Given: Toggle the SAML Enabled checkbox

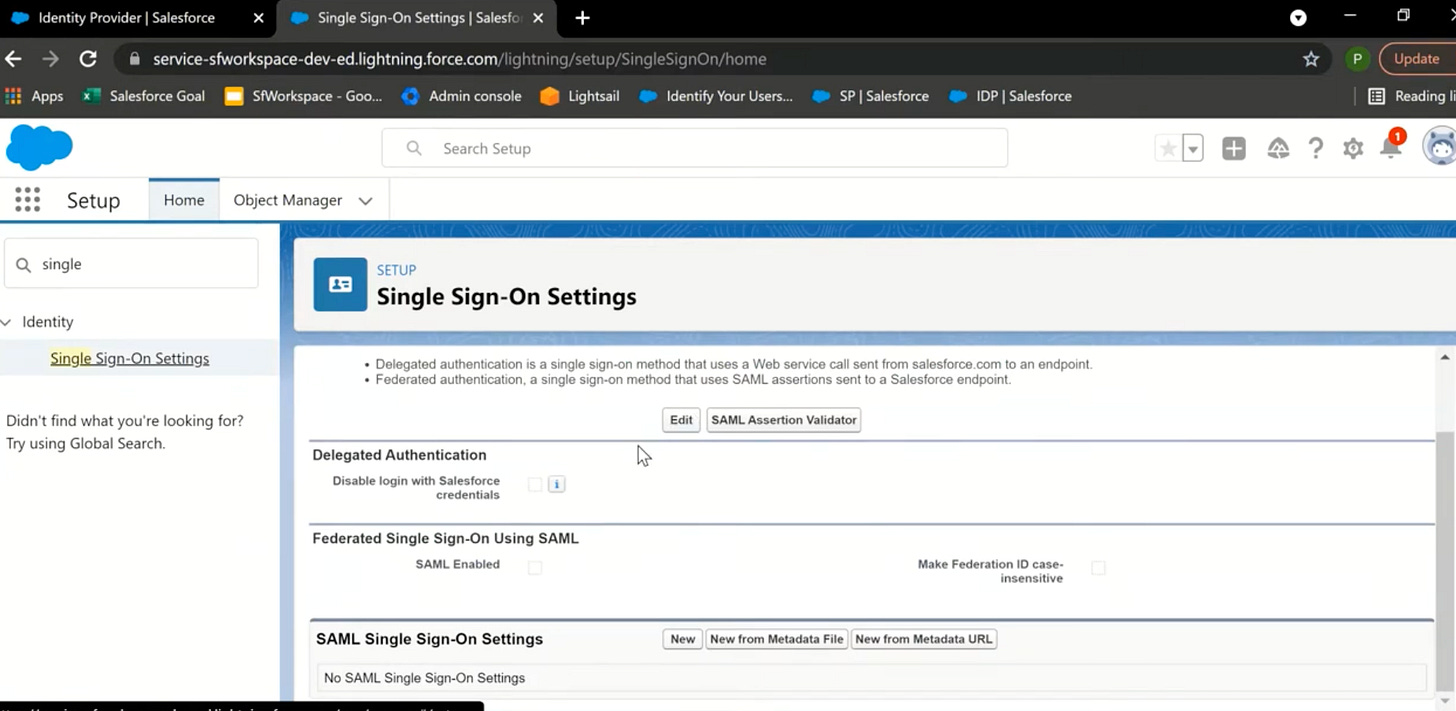Looking at the screenshot, I should pos(535,568).
